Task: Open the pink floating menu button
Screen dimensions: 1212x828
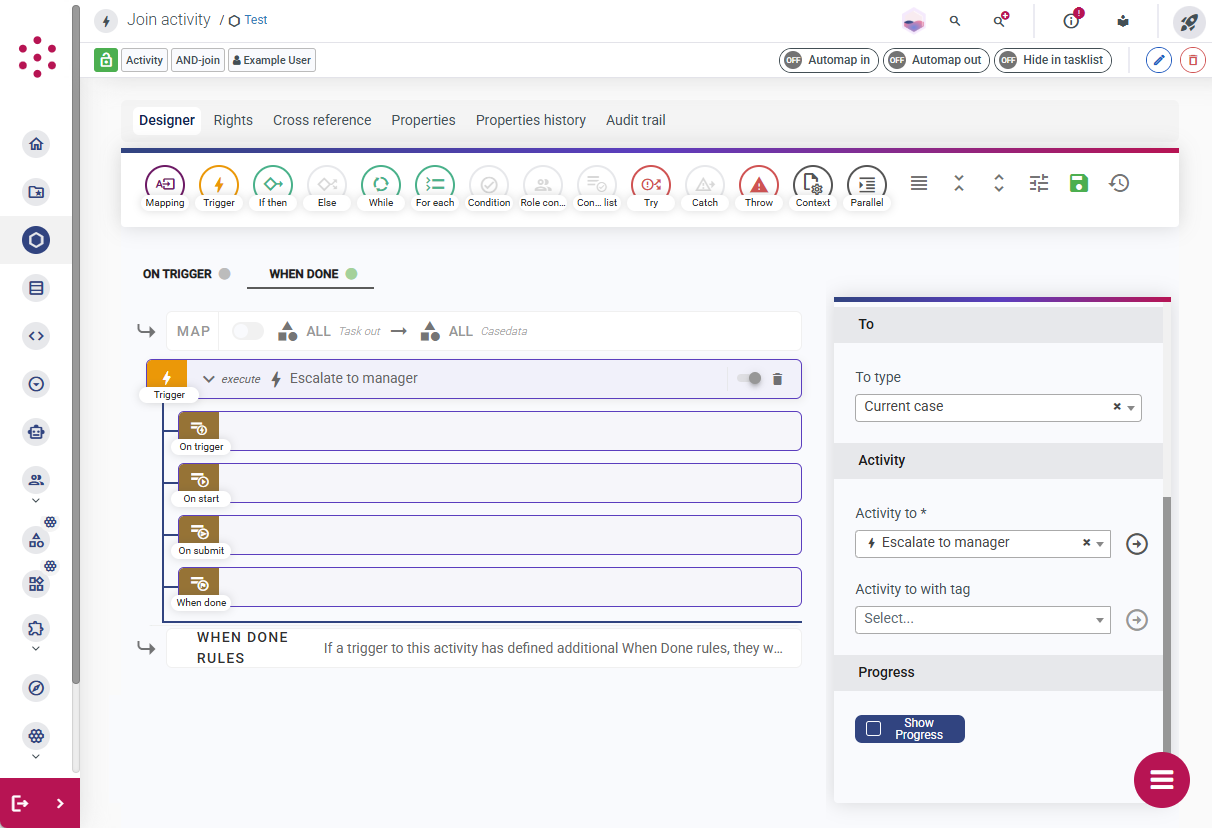Action: tap(1162, 780)
